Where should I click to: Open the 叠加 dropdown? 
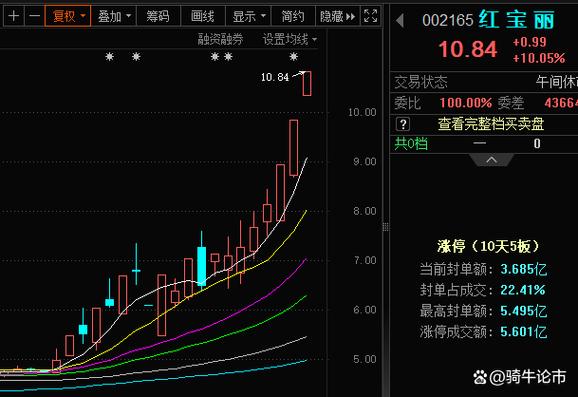pyautogui.click(x=114, y=16)
